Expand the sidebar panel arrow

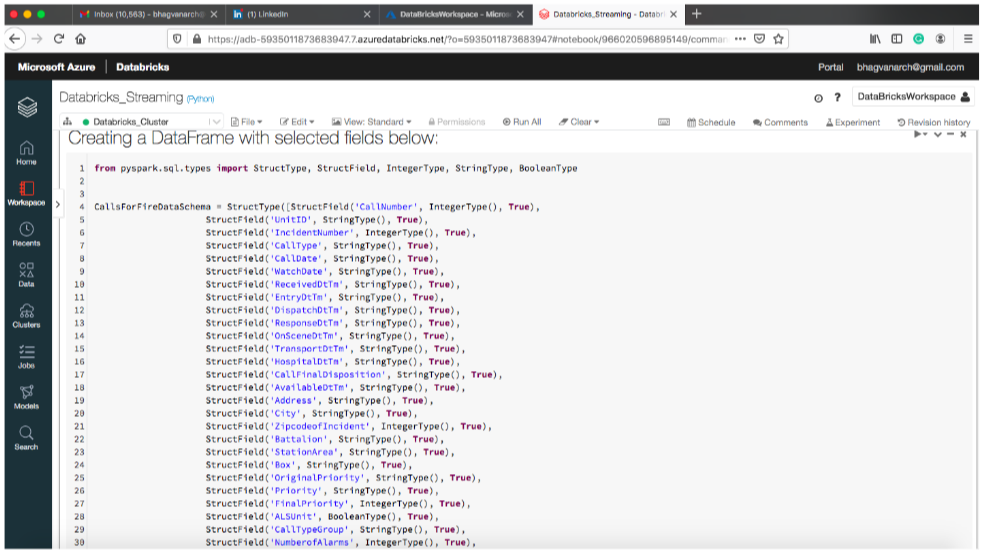[x=58, y=204]
